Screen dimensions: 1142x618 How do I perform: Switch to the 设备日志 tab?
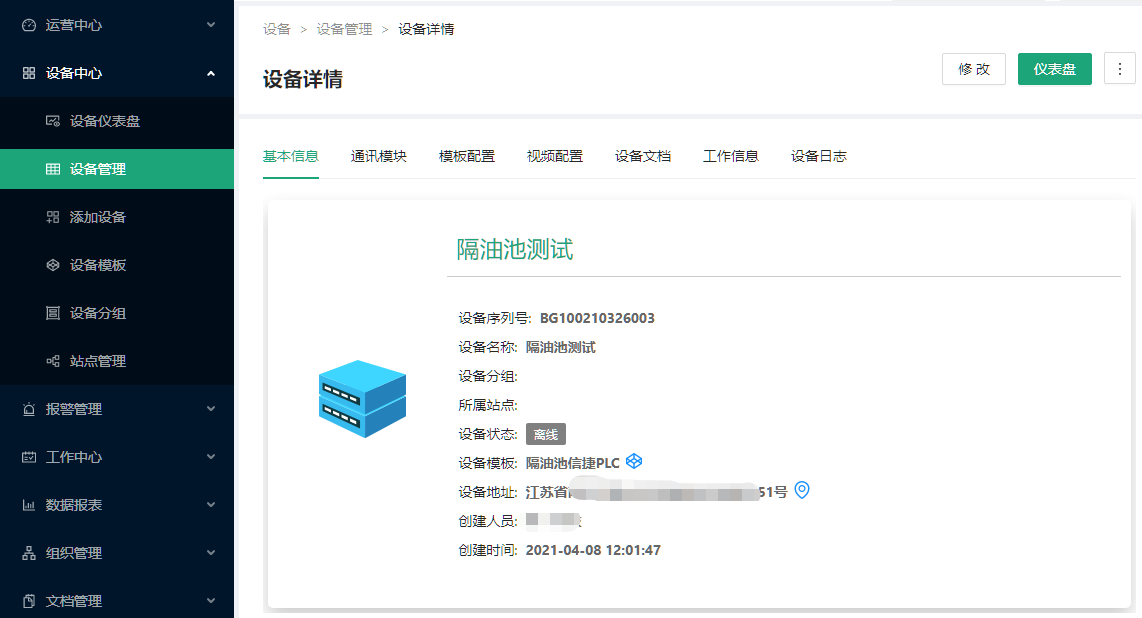tap(819, 156)
